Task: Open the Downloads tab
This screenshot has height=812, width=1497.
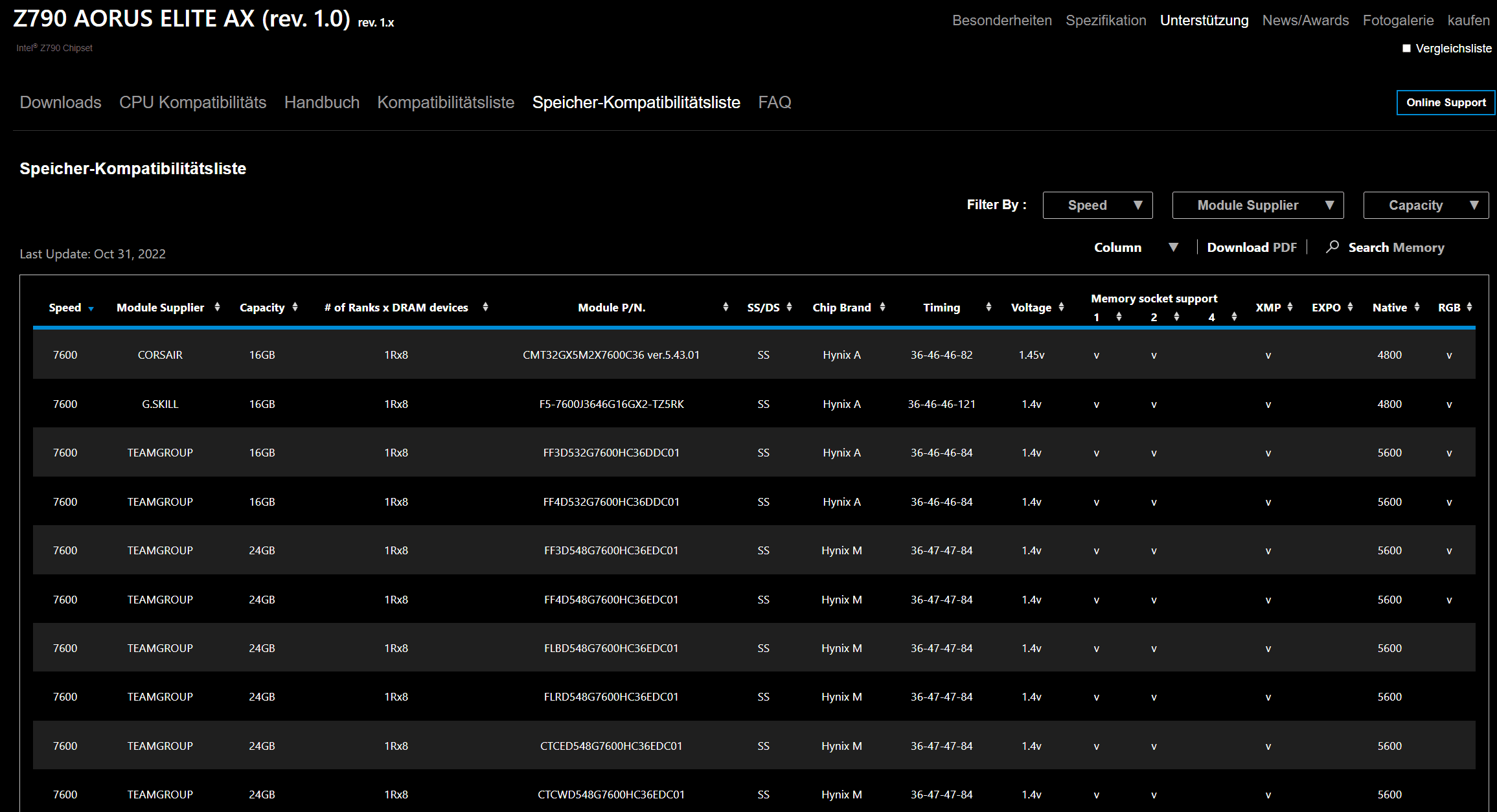Action: [60, 102]
